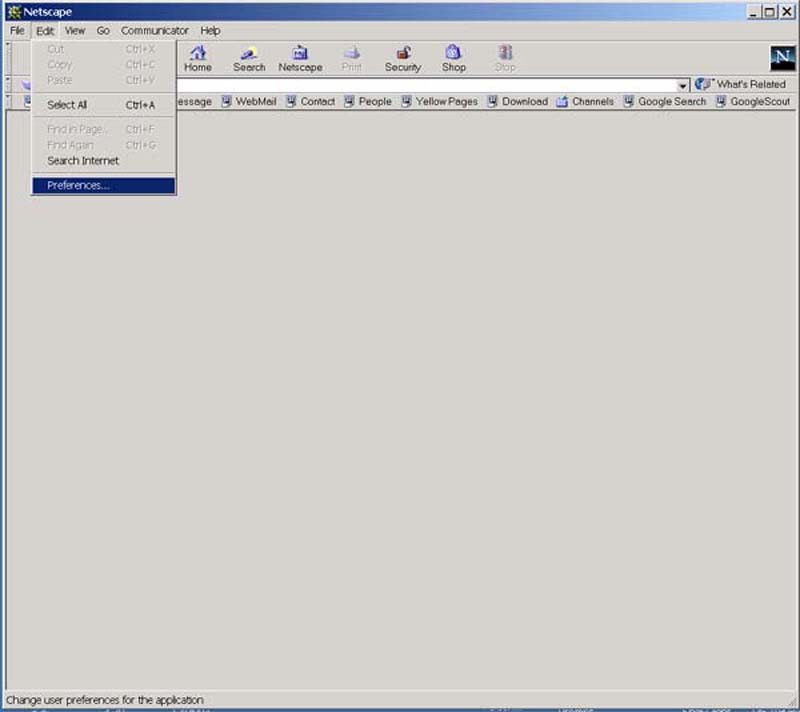Click the Netscape N logo icon

(782, 58)
